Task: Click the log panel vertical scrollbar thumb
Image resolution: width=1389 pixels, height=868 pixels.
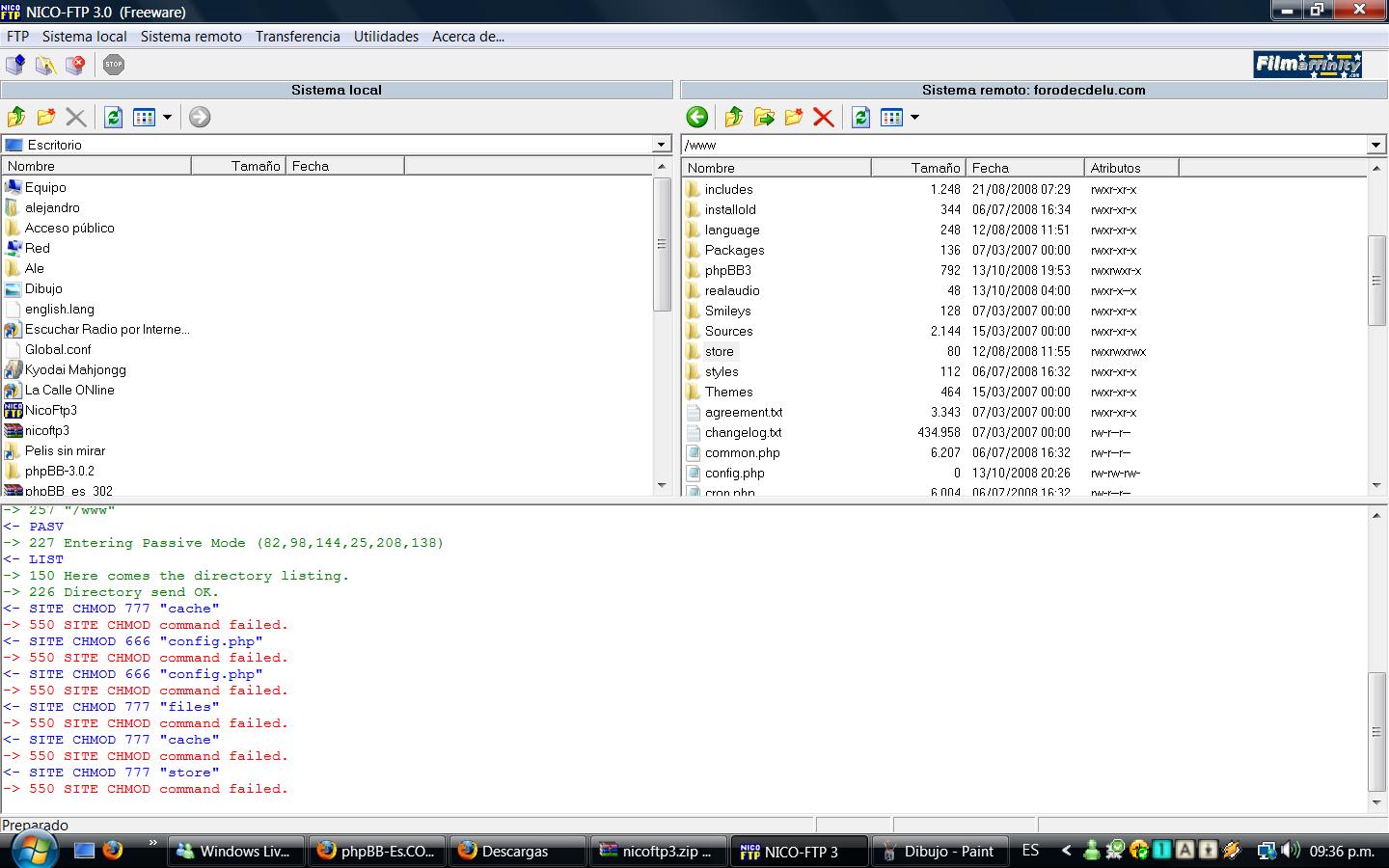Action: click(x=1376, y=731)
